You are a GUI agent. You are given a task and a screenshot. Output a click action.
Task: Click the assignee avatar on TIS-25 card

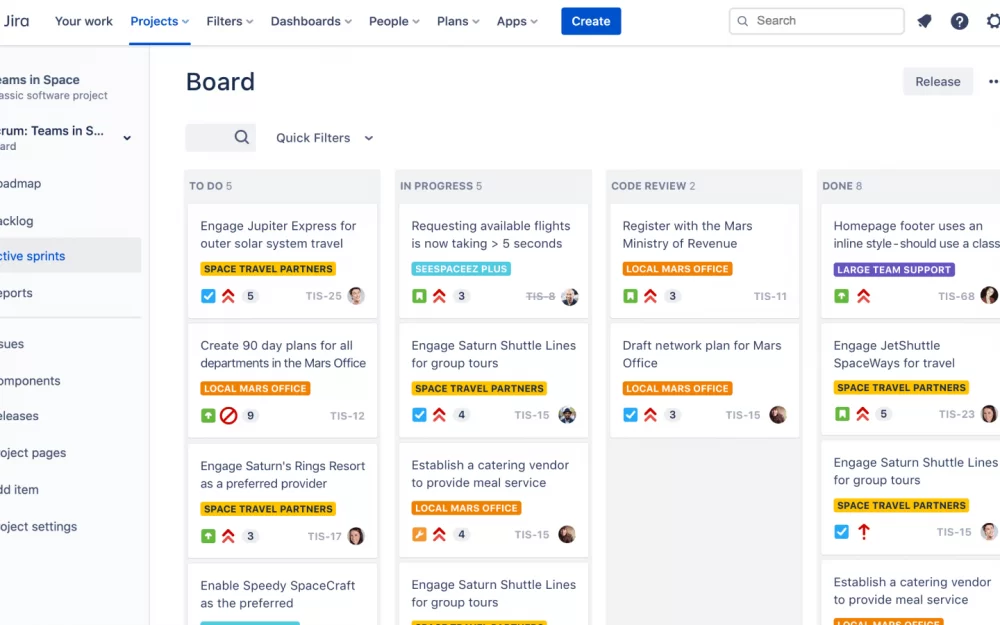click(x=356, y=296)
